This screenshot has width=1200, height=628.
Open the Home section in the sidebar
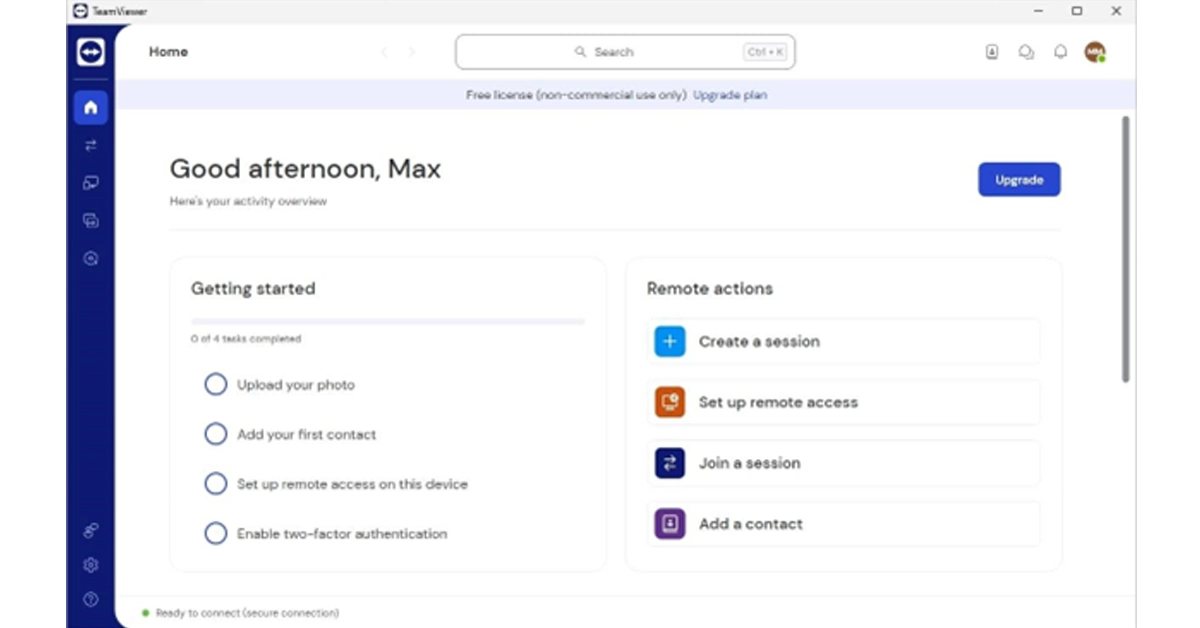pyautogui.click(x=91, y=107)
